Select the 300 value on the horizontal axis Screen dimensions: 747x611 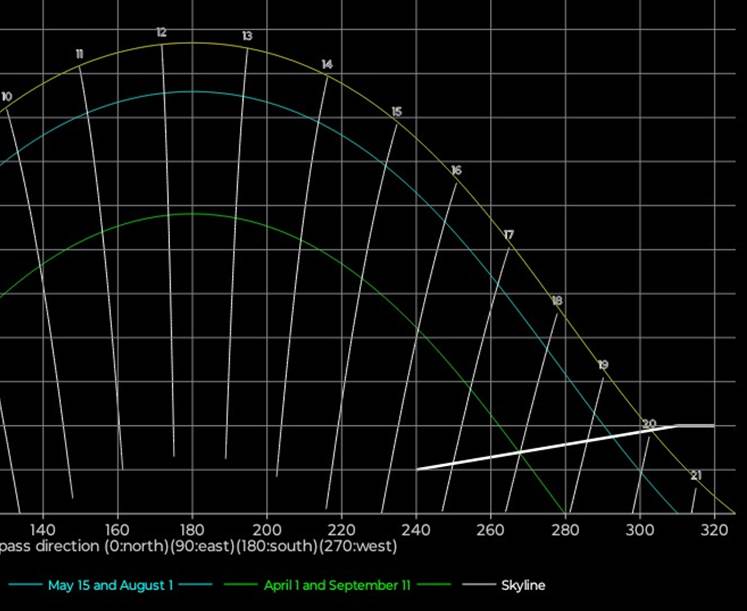click(640, 529)
